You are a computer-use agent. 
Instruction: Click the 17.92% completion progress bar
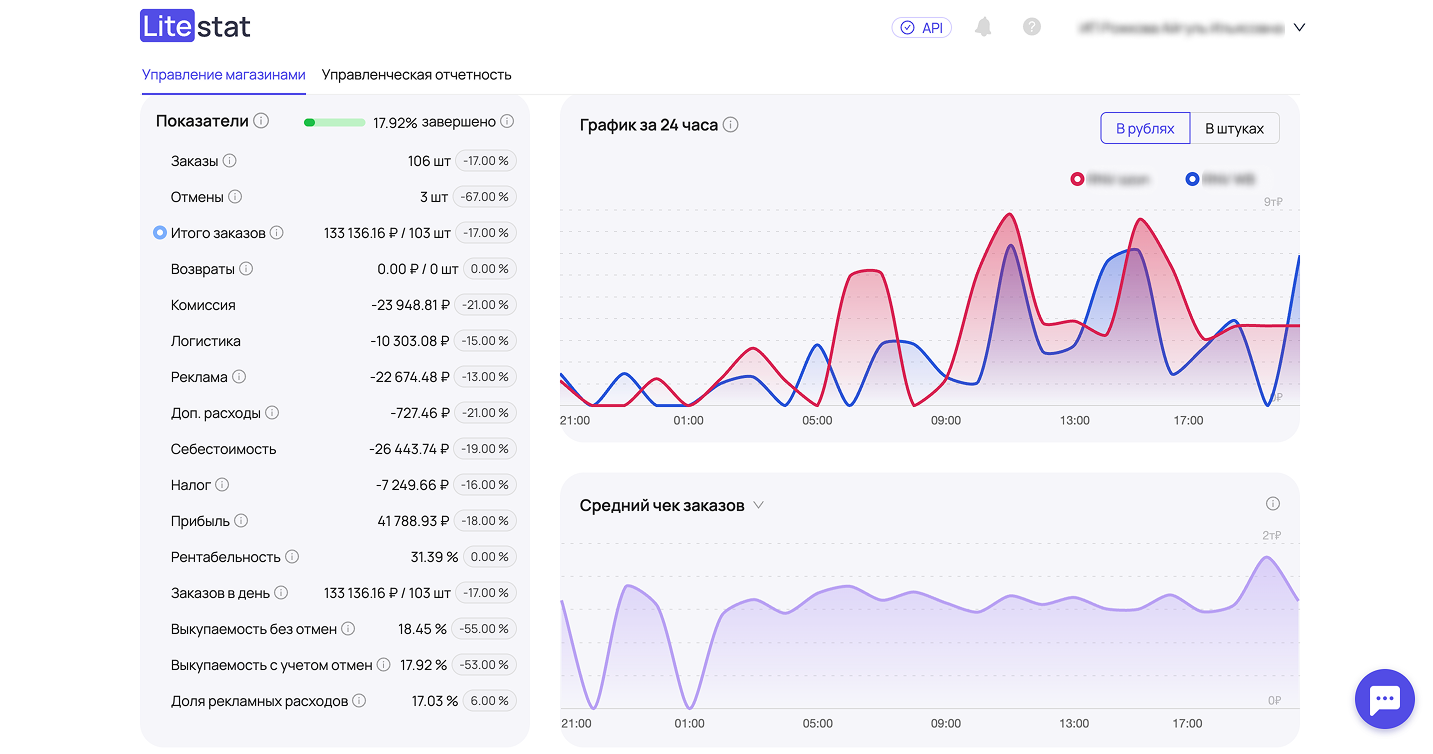coord(334,122)
